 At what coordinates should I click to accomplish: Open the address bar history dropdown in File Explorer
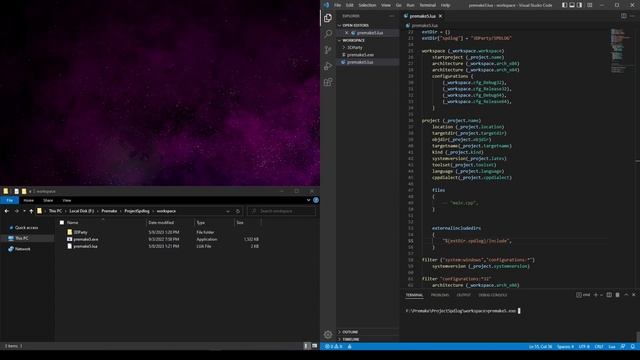(x=228, y=211)
